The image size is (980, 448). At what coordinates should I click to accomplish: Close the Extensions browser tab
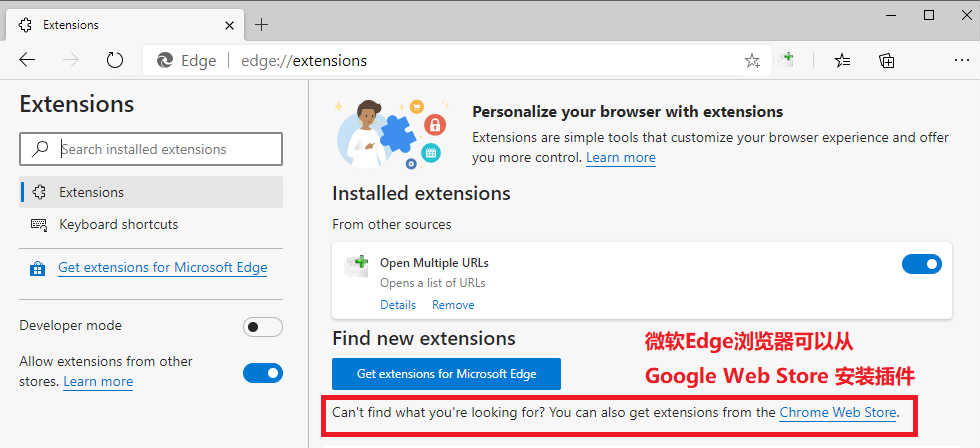pos(229,26)
